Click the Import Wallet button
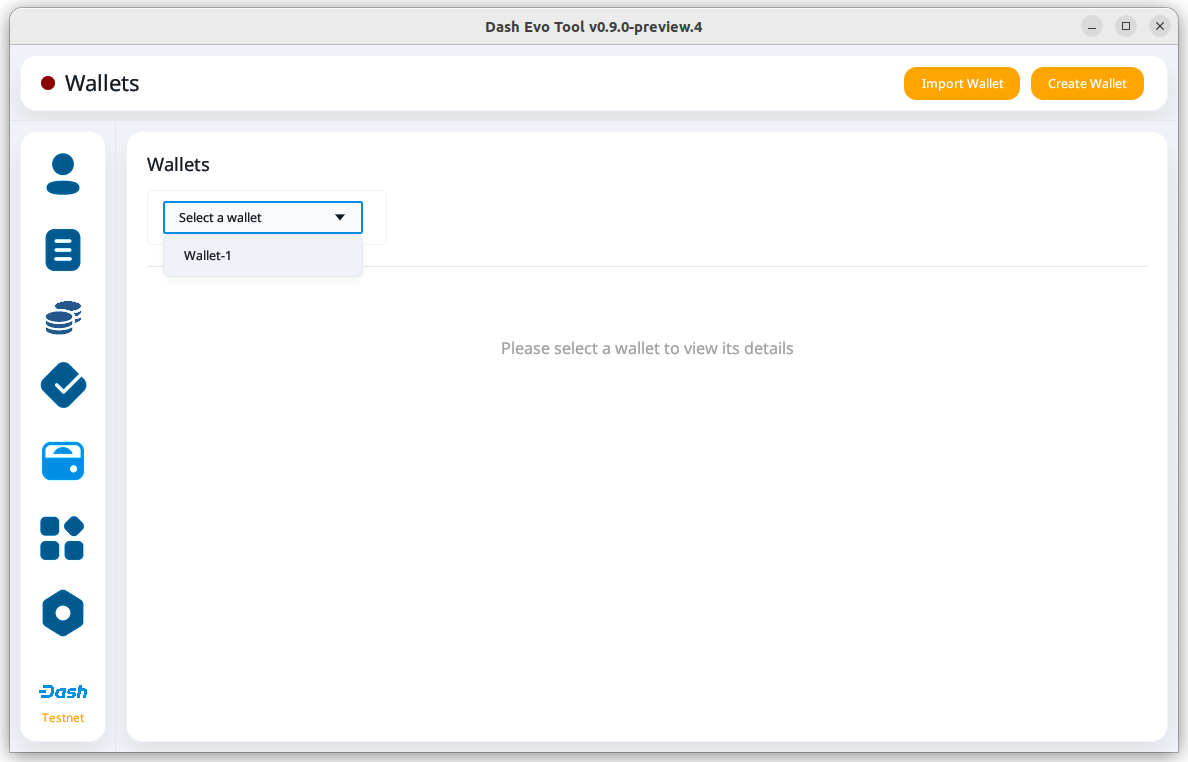 pyautogui.click(x=962, y=84)
